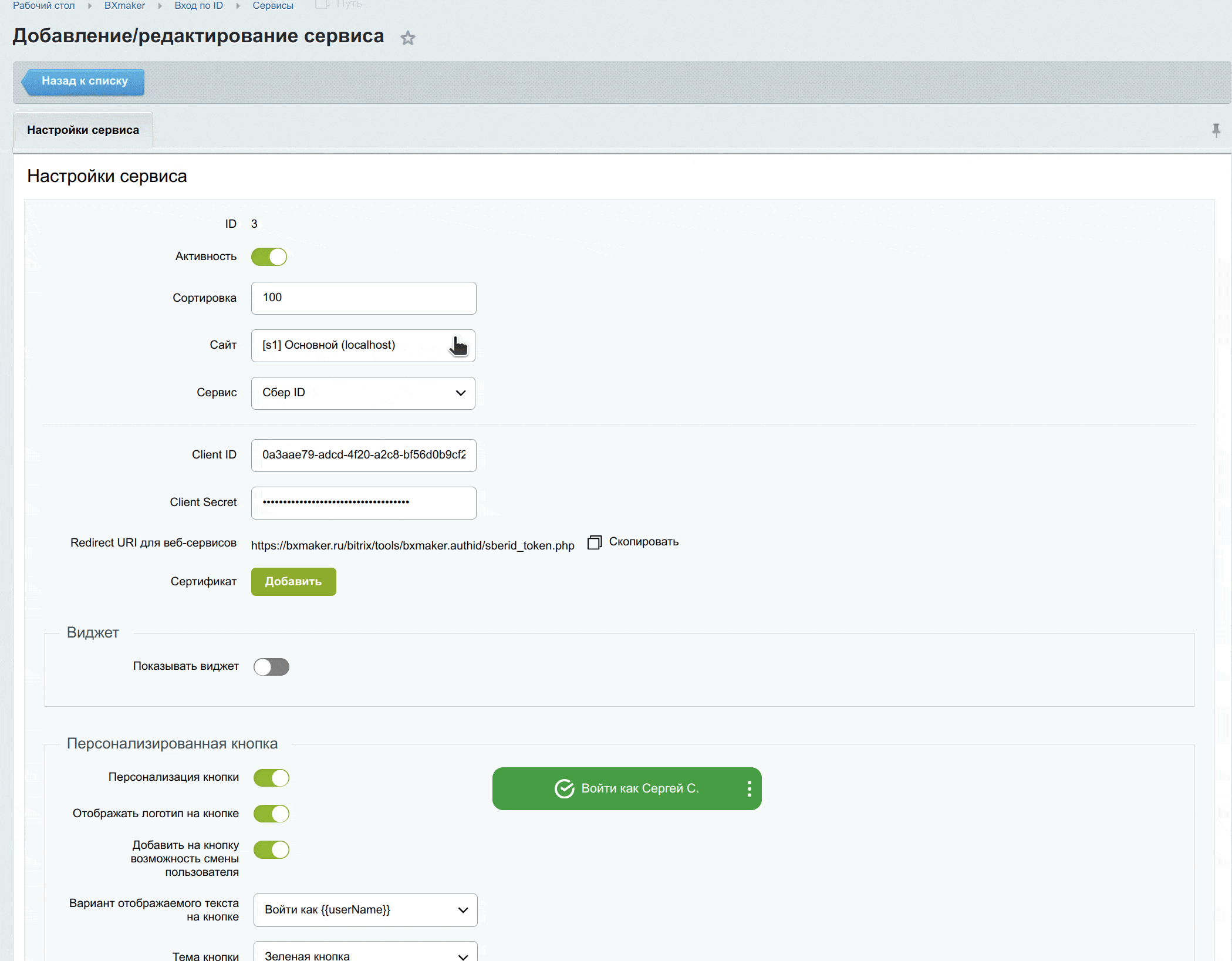Click breadcrumb arrow after BXmaker

coord(160,6)
